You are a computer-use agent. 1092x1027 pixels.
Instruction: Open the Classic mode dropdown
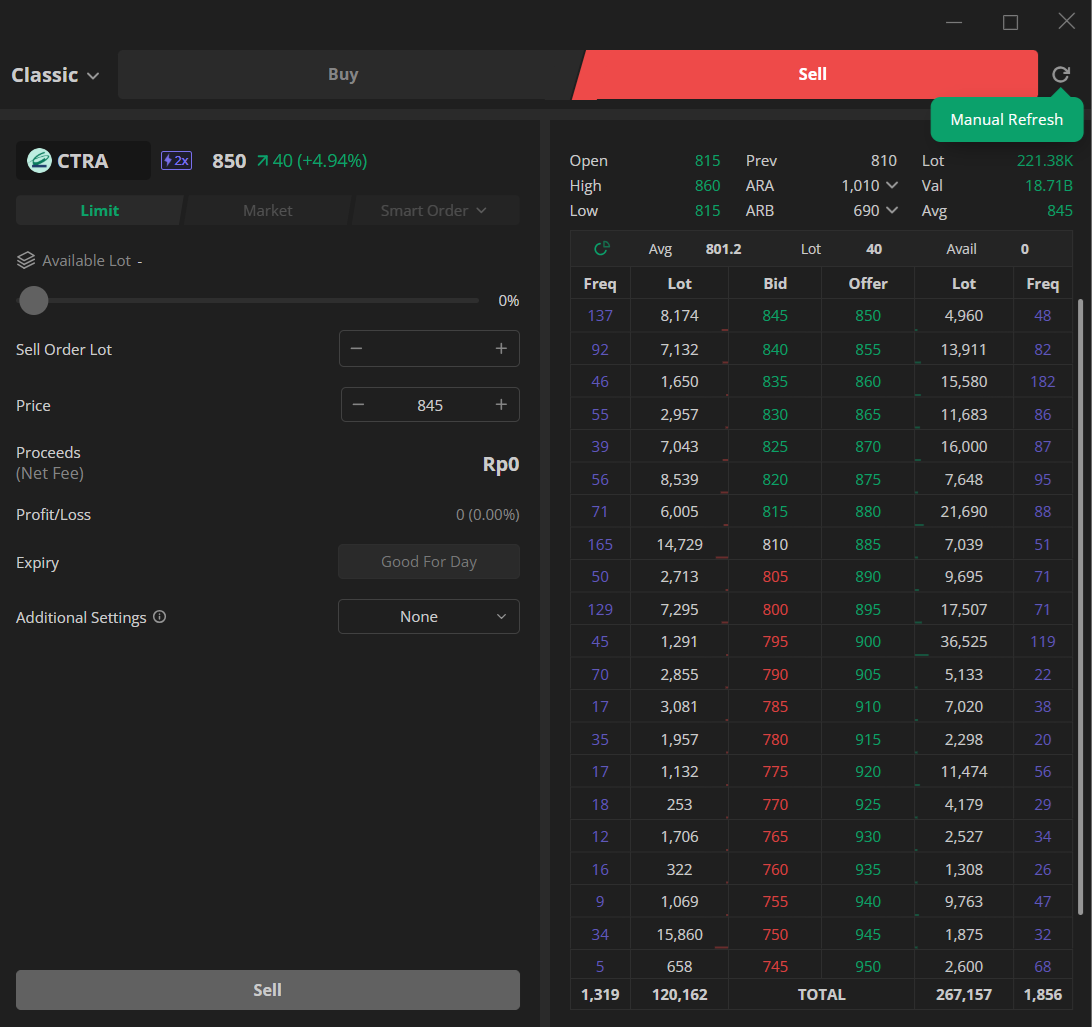coord(56,75)
